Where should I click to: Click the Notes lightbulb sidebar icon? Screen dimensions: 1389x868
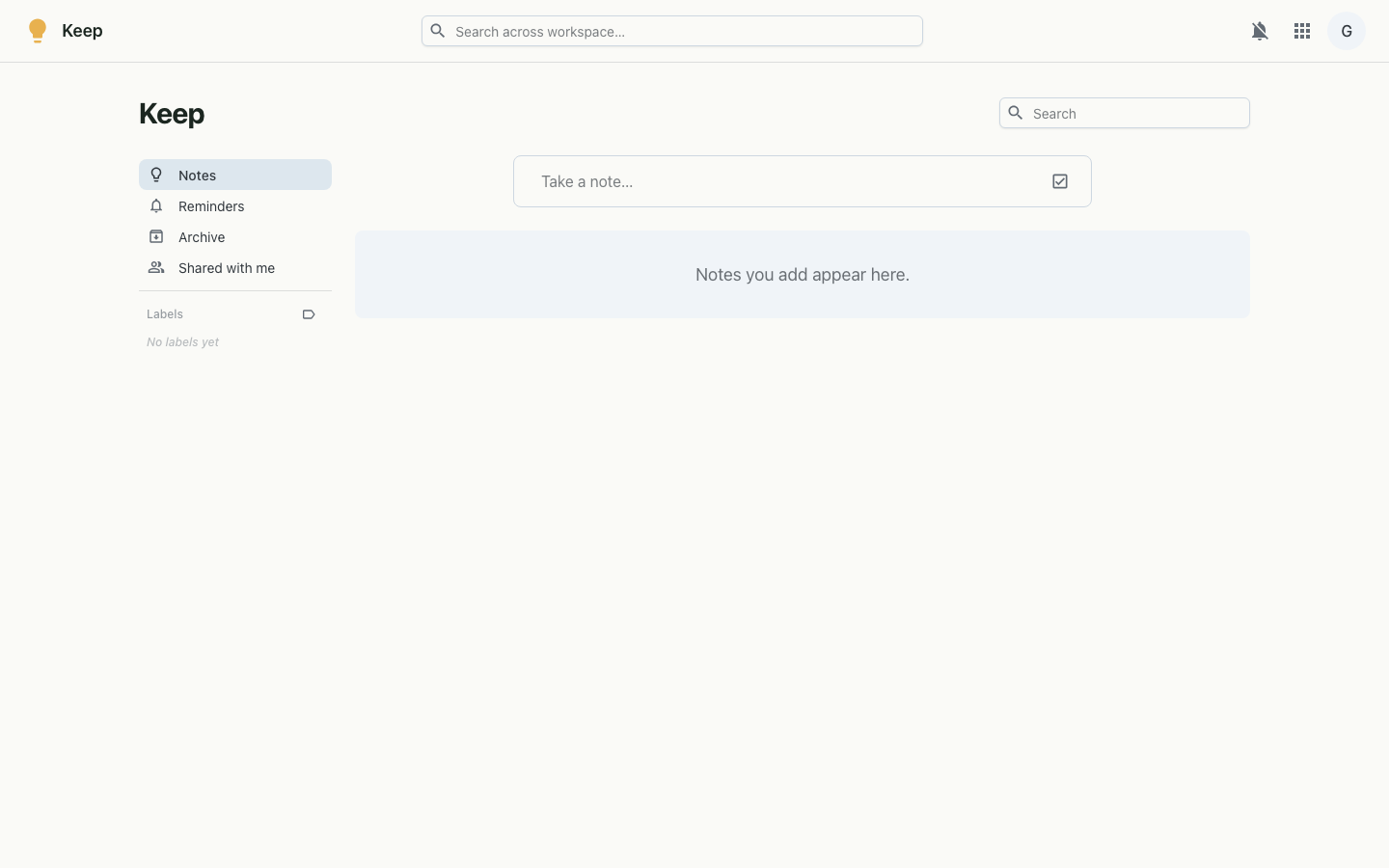click(x=156, y=175)
